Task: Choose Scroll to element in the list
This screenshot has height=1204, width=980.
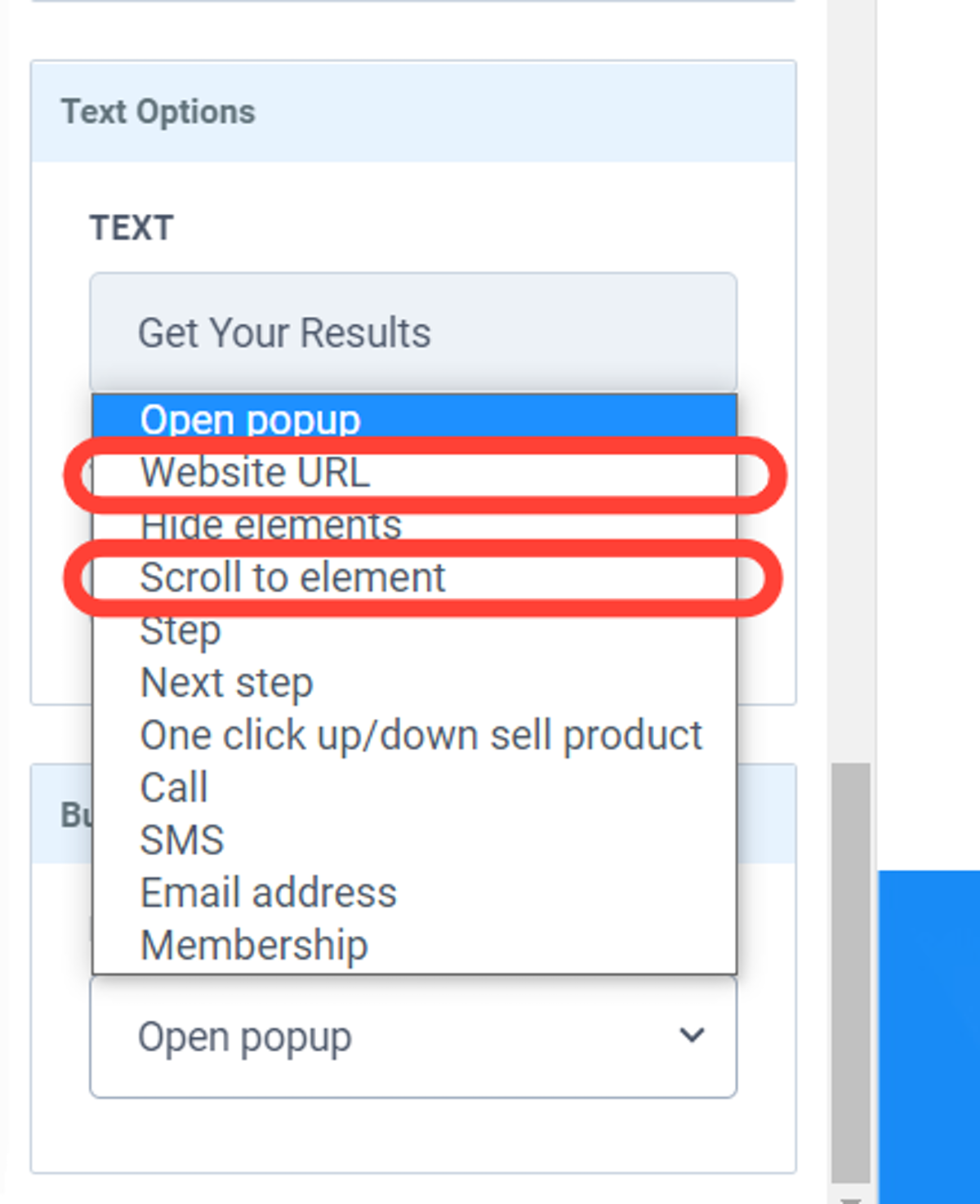Action: click(x=292, y=578)
